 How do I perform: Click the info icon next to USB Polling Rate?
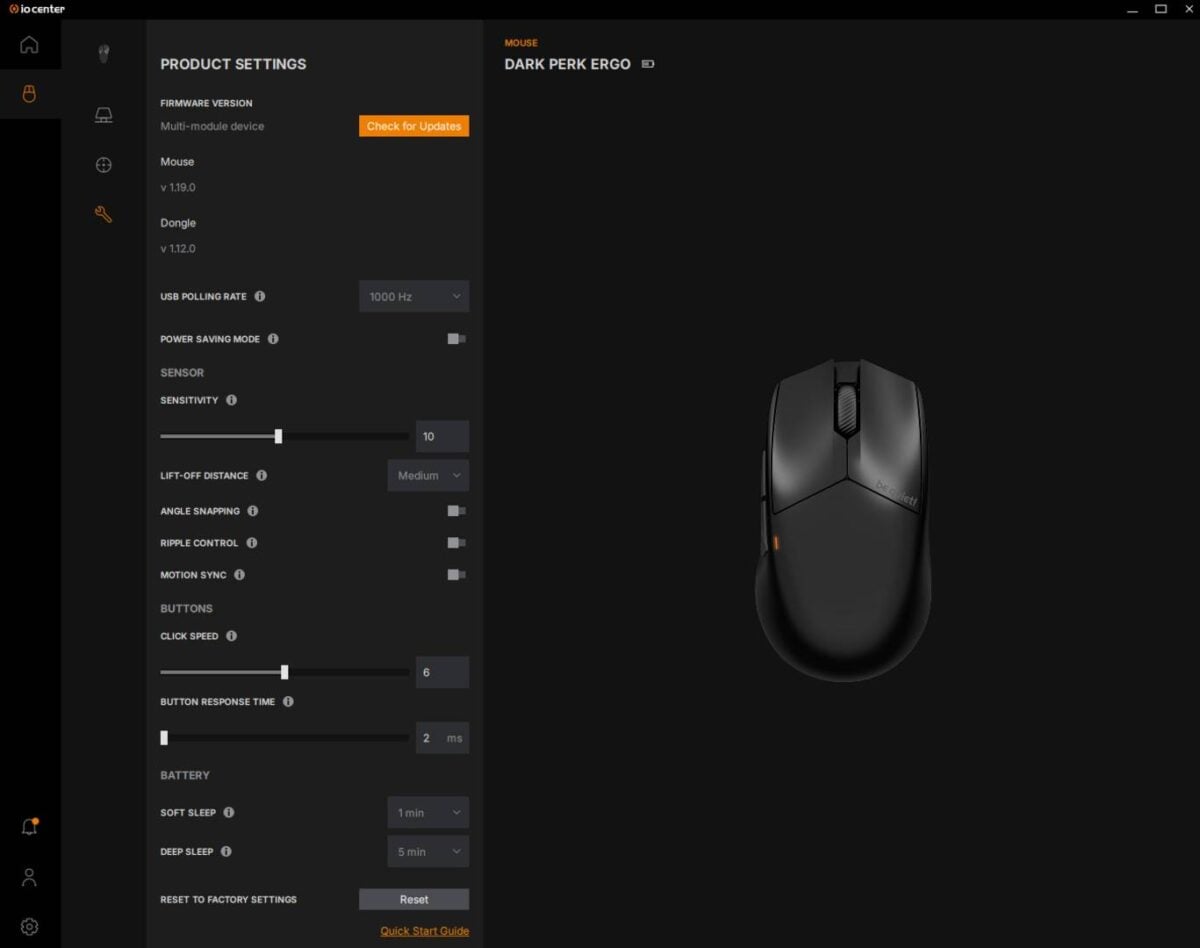[x=260, y=297]
